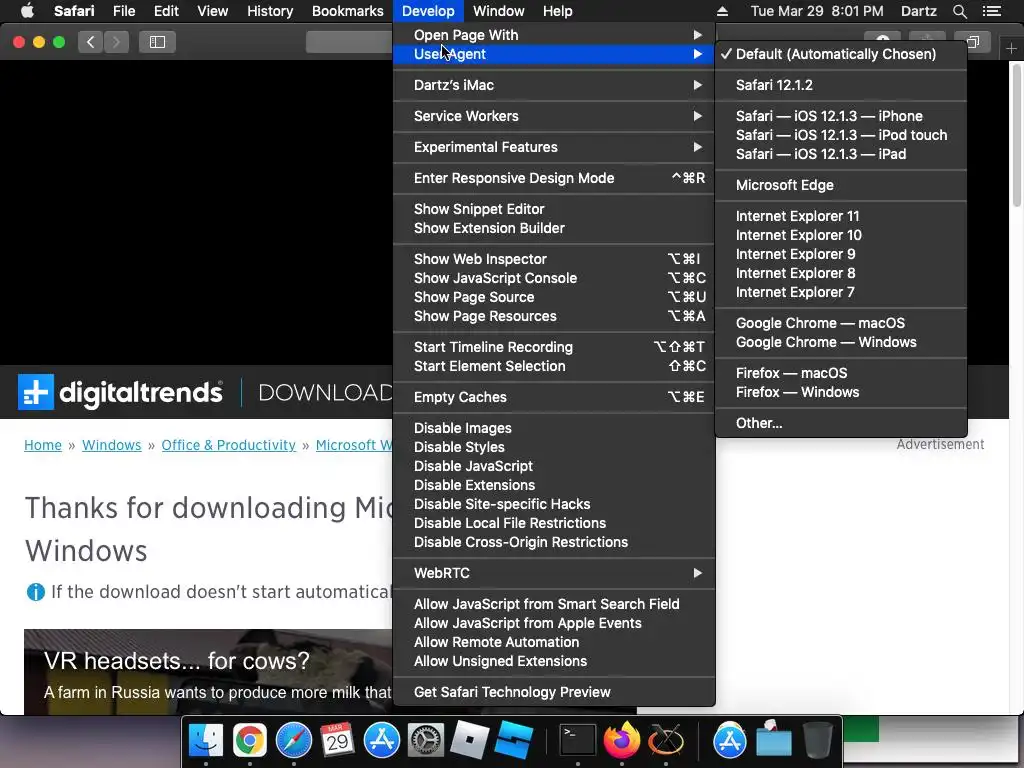Screen dimensions: 1024x768
Task: Expand the User Agent submenu item
Action: tap(554, 54)
